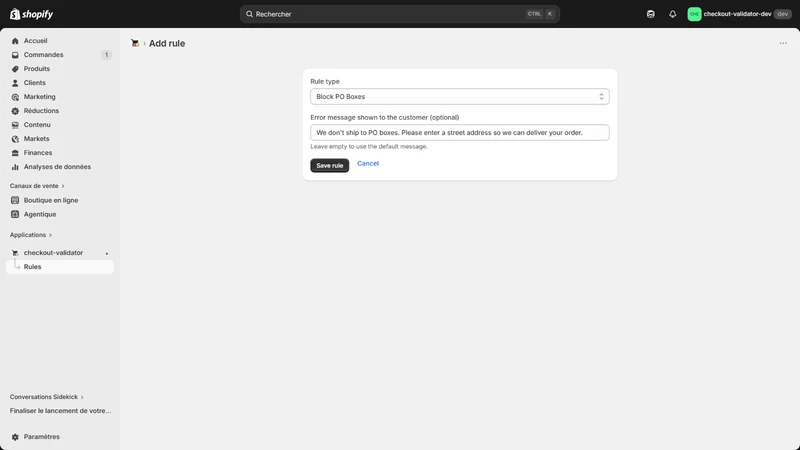This screenshot has height=450, width=800.
Task: Open Paramètres at sidebar bottom
Action: [x=60, y=437]
